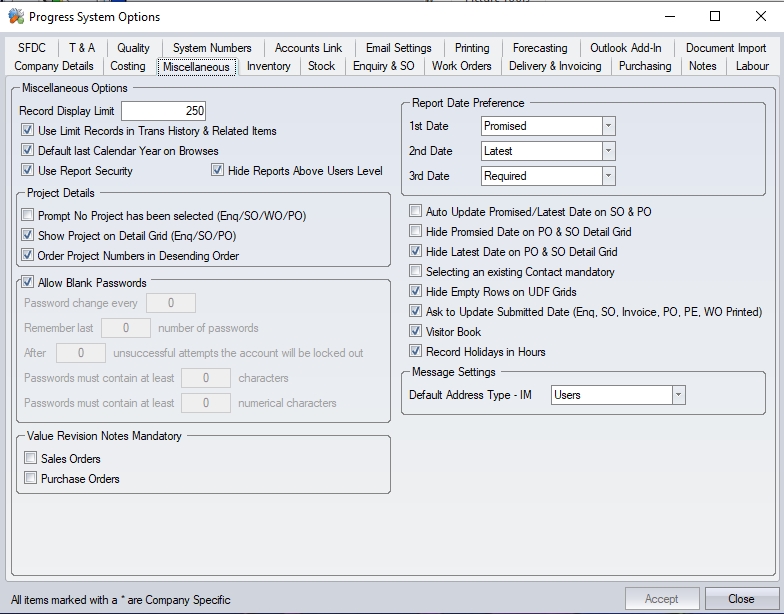Screen dimensions: 784x614
Task: Click the Progress app icon in title bar
Action: click(16, 16)
